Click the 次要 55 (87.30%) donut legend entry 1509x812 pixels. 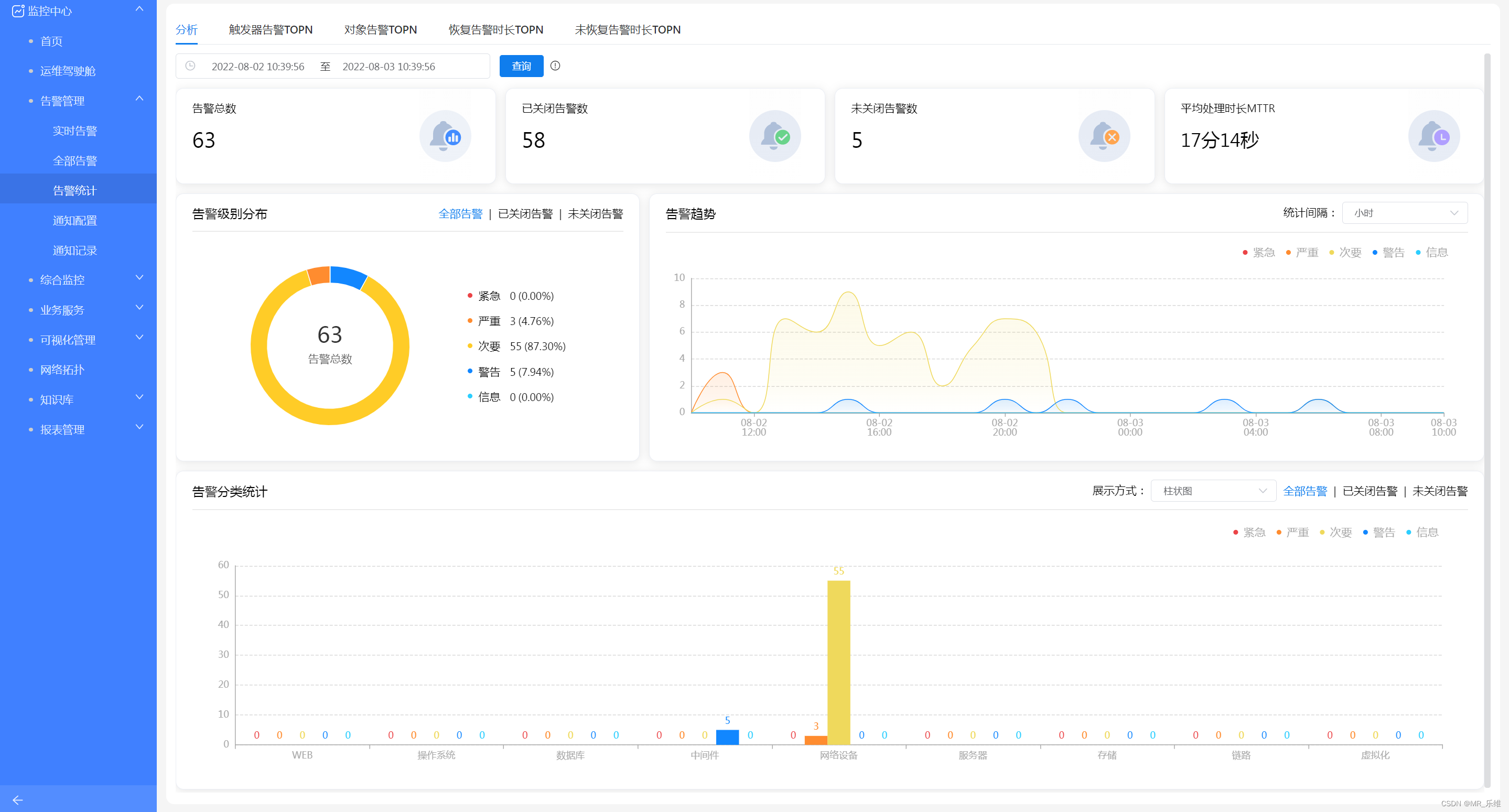[516, 347]
